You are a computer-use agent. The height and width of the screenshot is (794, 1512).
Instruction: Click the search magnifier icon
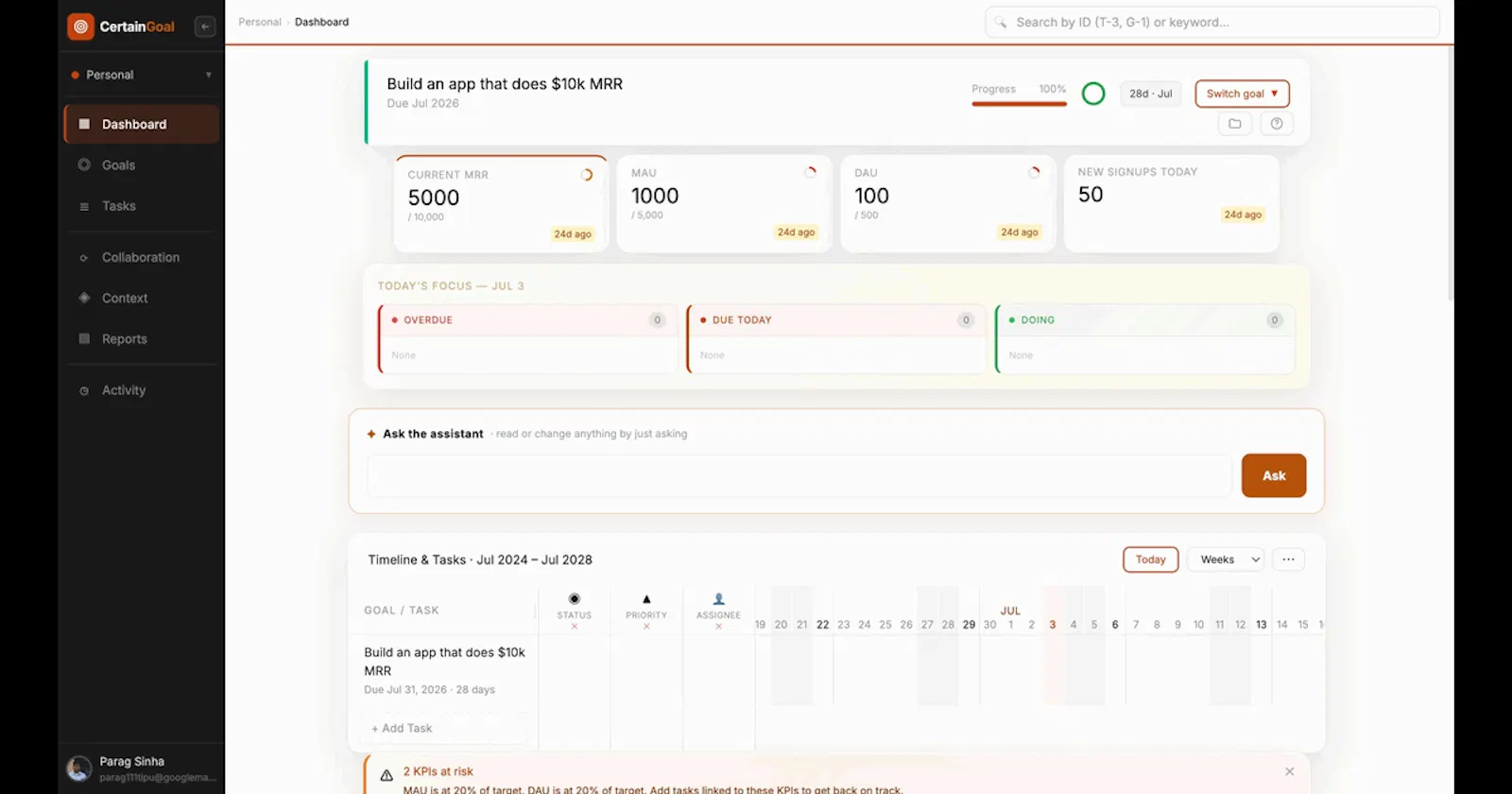(1001, 22)
